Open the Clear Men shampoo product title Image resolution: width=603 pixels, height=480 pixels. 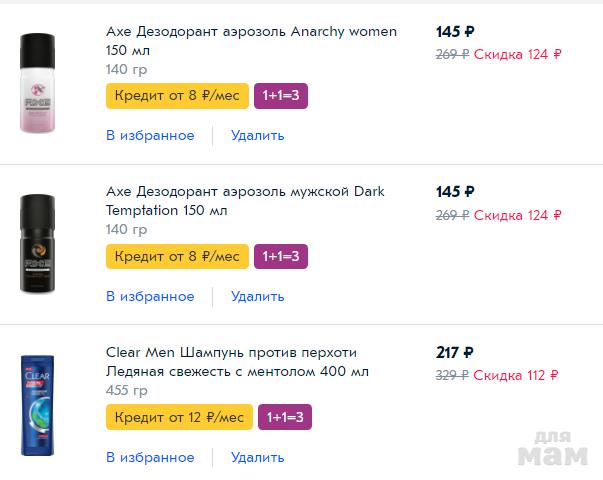237,361
